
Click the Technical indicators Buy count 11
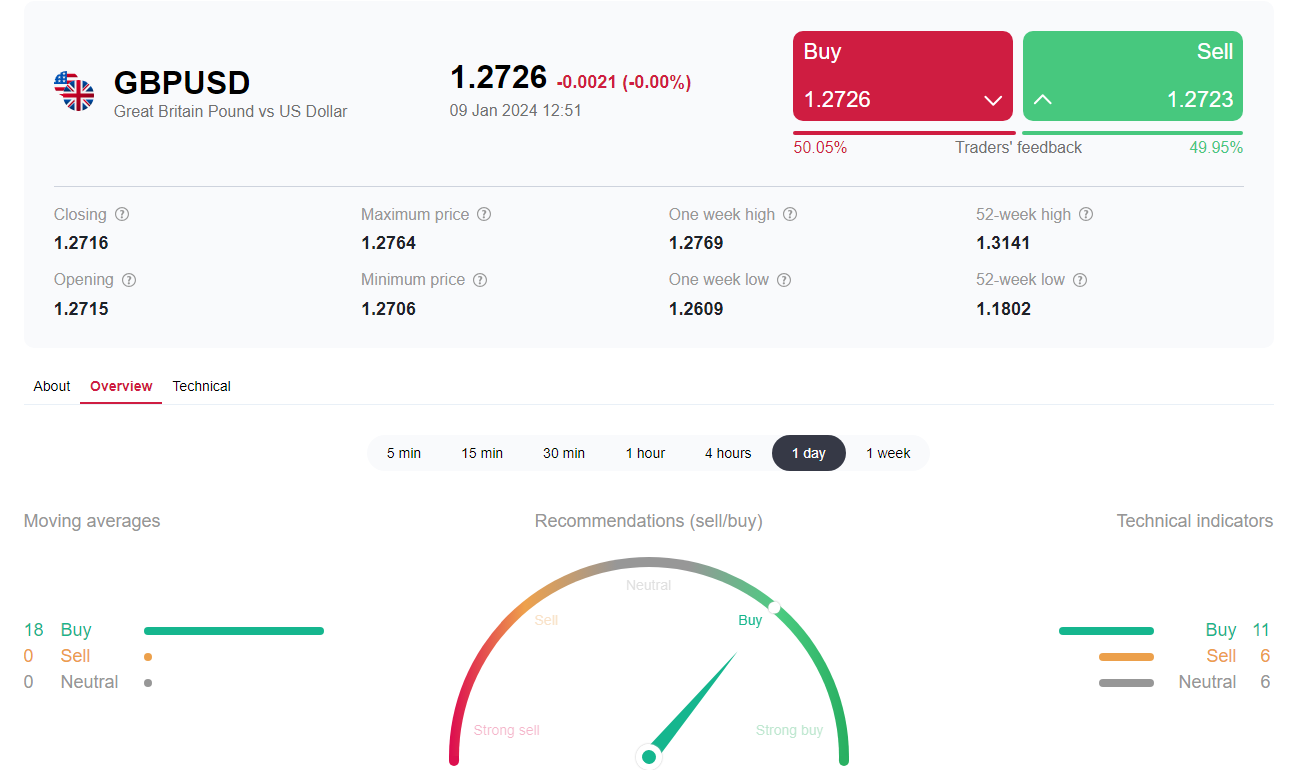click(1261, 630)
